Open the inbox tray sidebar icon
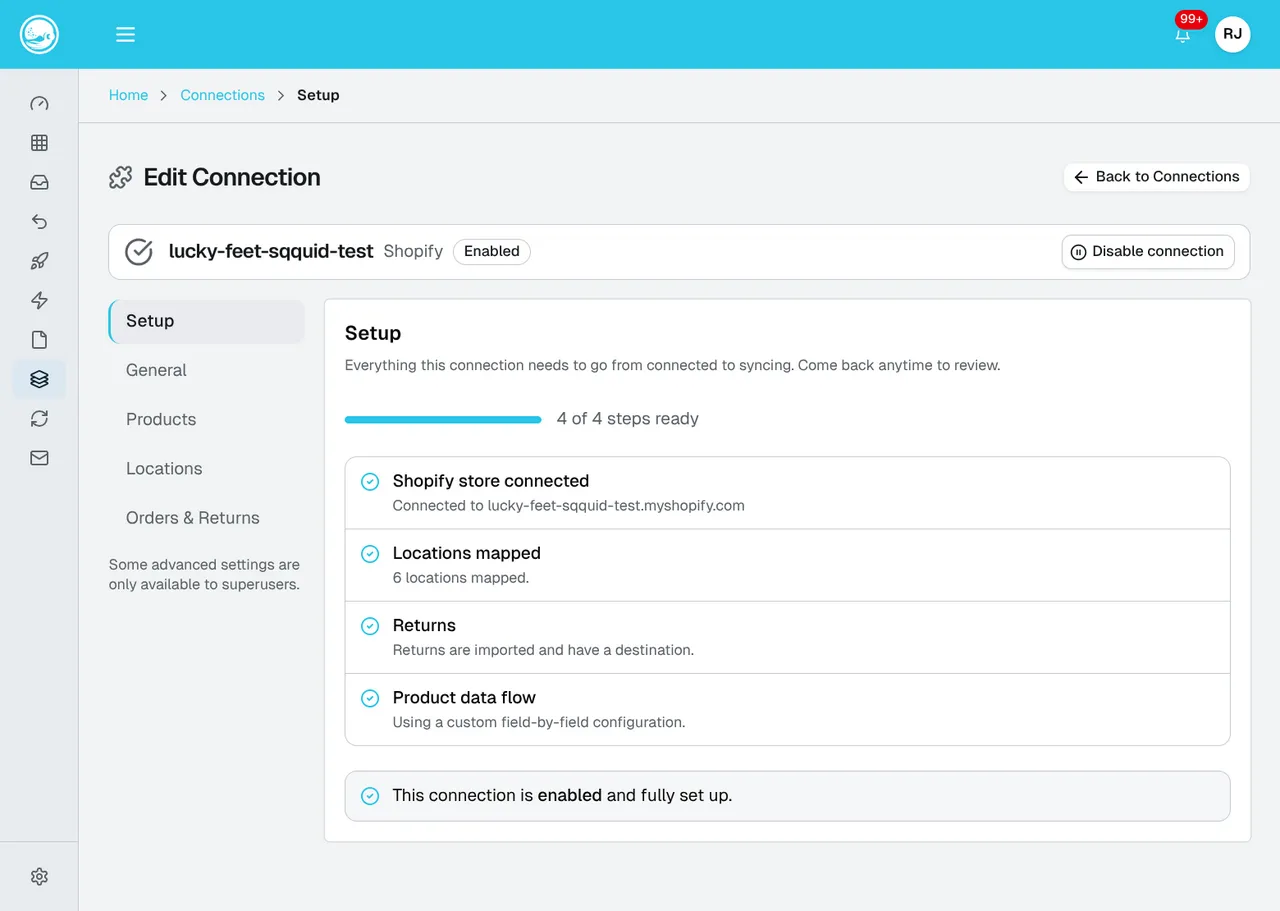 tap(39, 183)
